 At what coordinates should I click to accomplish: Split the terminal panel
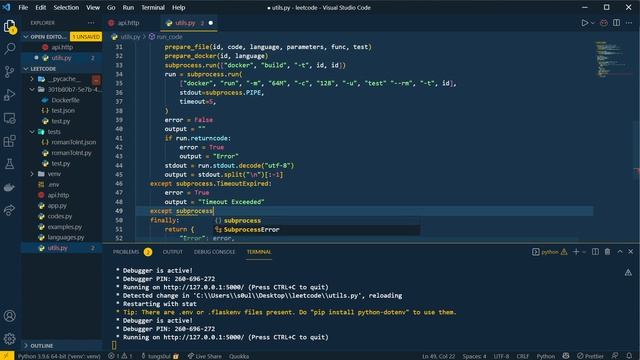coord(596,252)
